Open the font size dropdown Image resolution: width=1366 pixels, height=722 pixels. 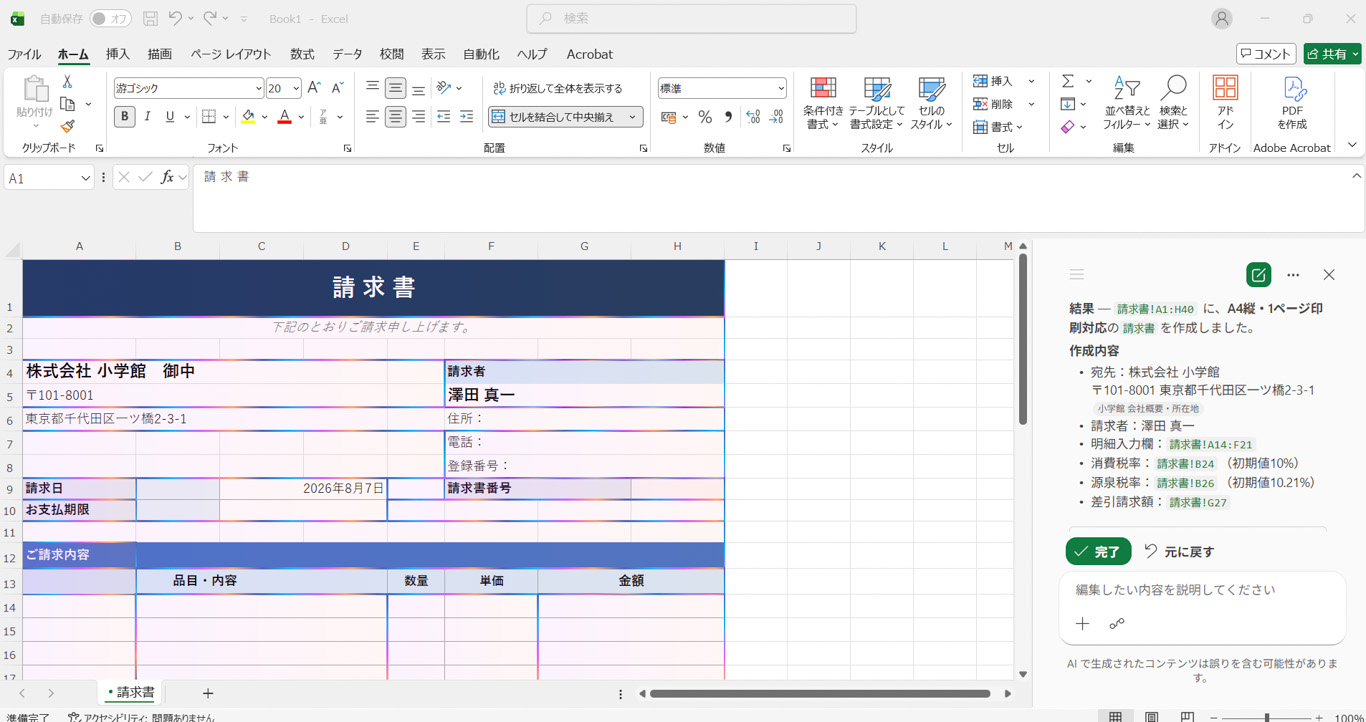pyautogui.click(x=296, y=88)
